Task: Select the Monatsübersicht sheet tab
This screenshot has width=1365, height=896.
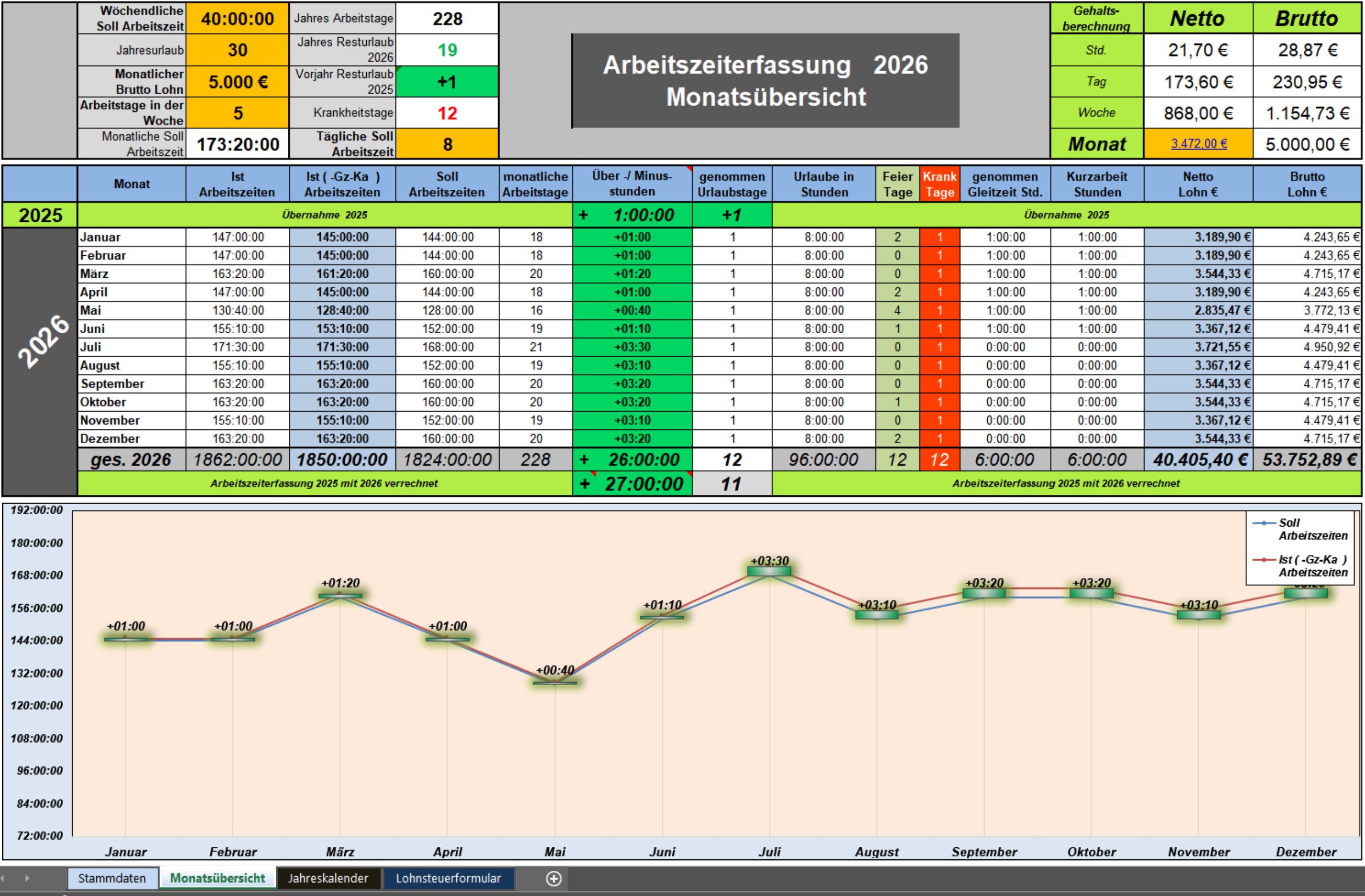Action: pyautogui.click(x=217, y=878)
